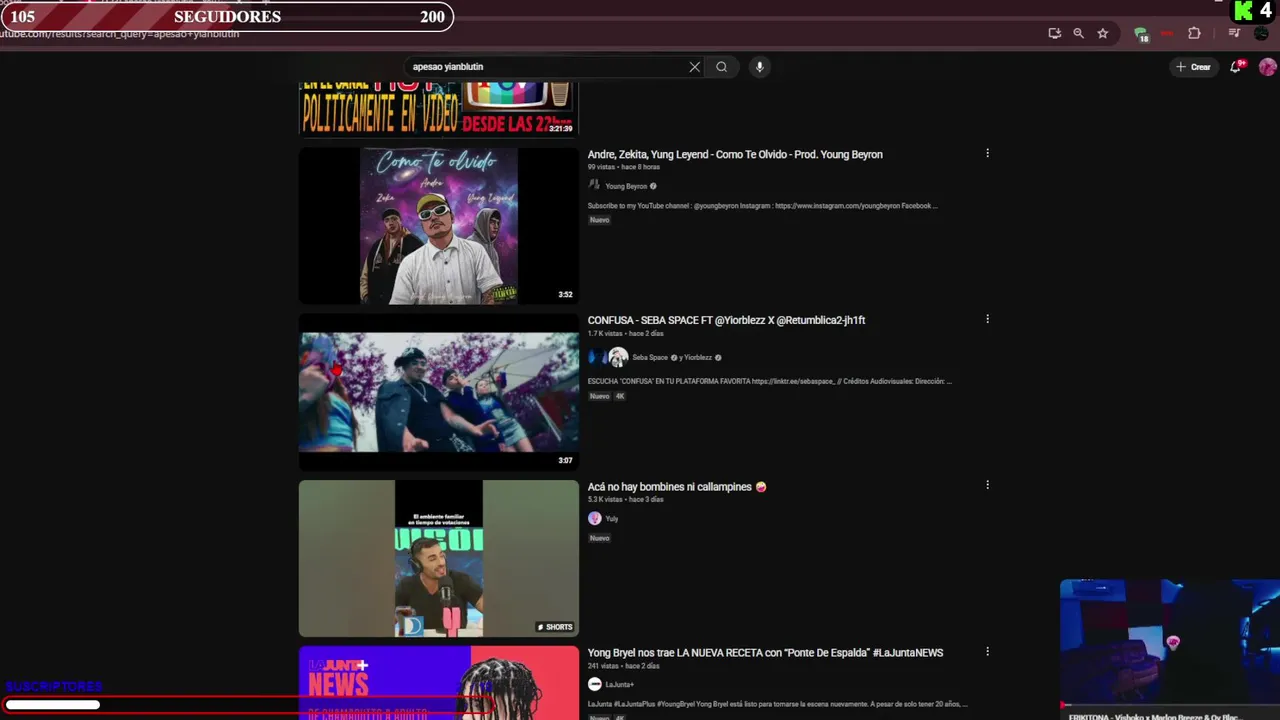The height and width of the screenshot is (720, 1280).
Task: Click the Seba Space round channel avatar
Action: [618, 357]
